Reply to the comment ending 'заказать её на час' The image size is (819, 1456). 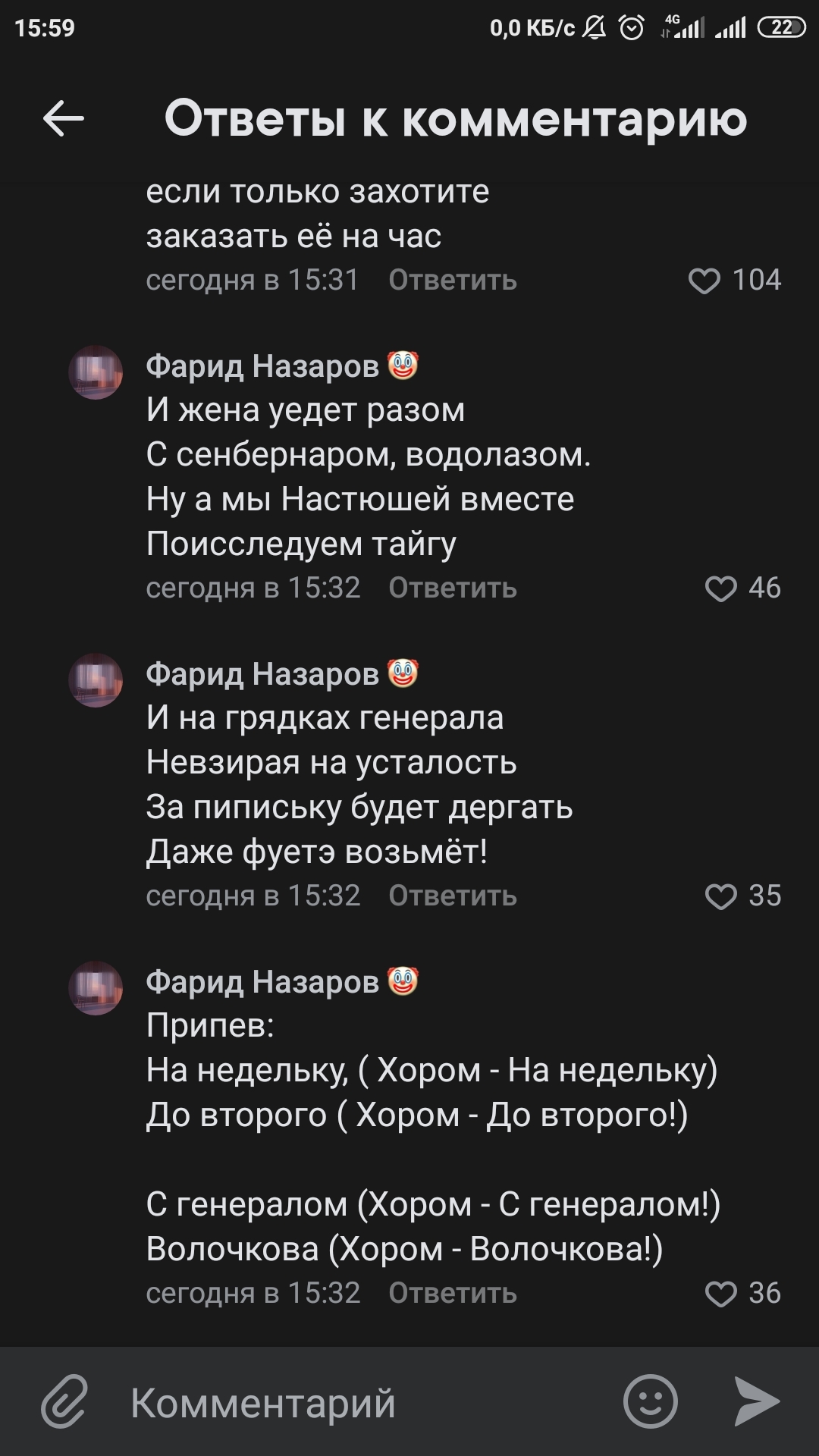click(453, 281)
